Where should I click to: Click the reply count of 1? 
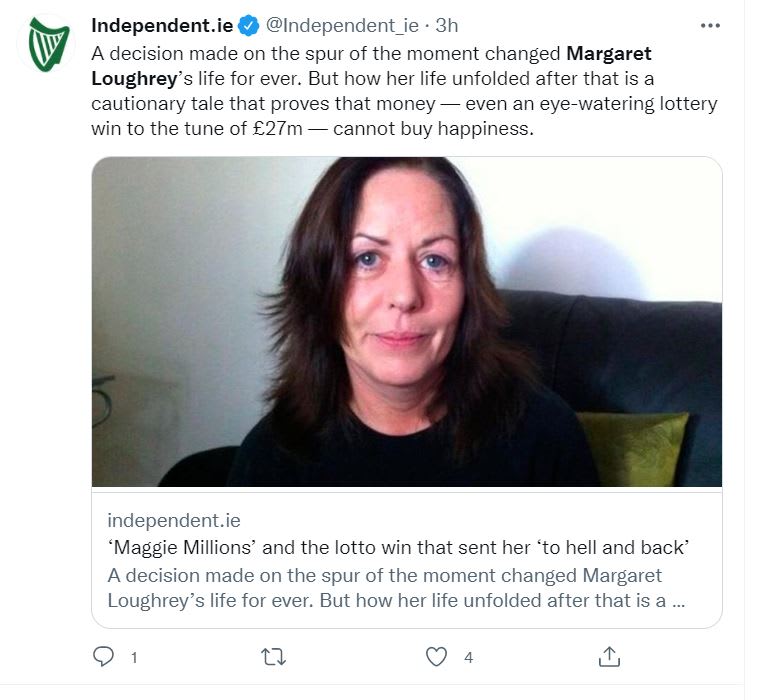pos(134,658)
